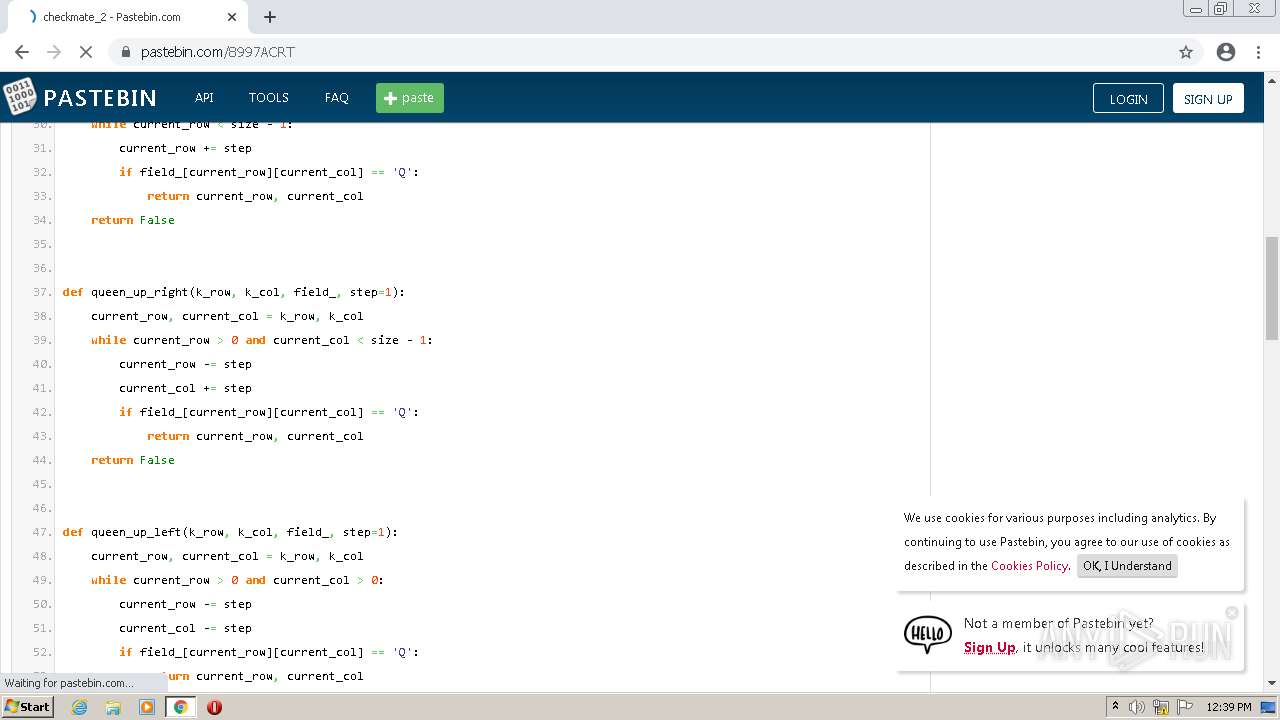Image resolution: width=1280 pixels, height=720 pixels.
Task: Click the return statement on line 33
Action: [x=255, y=196]
